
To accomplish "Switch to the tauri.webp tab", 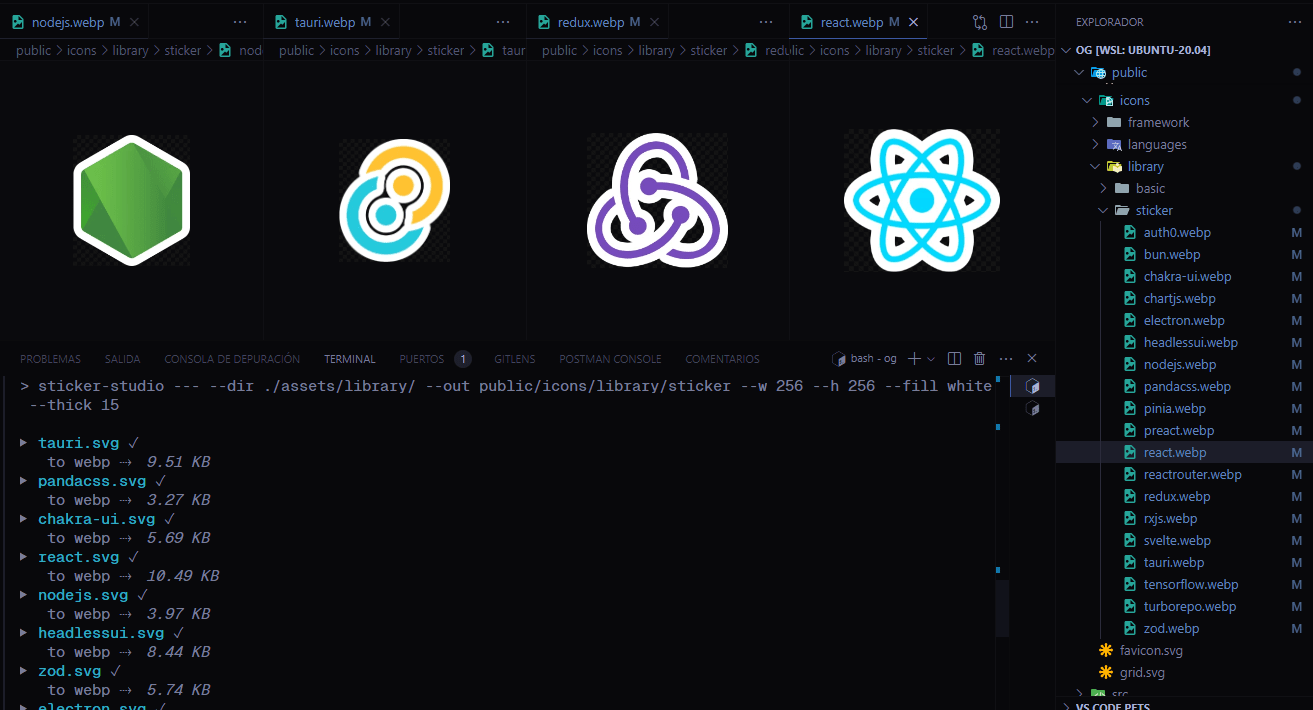I will tap(332, 22).
